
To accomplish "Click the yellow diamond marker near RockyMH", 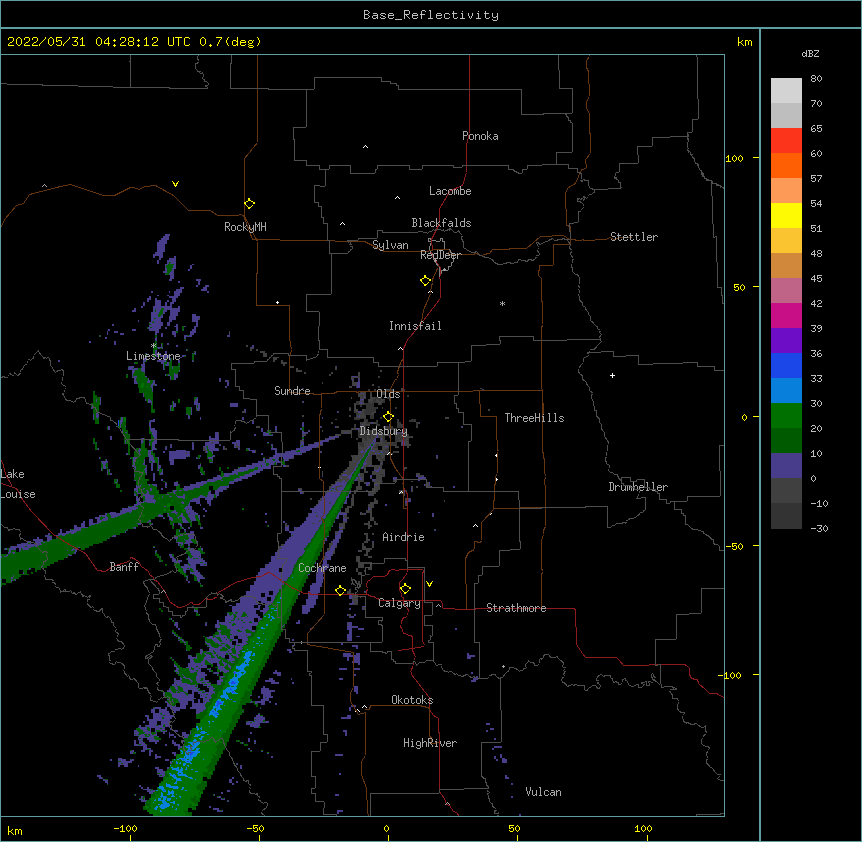I will coord(249,204).
